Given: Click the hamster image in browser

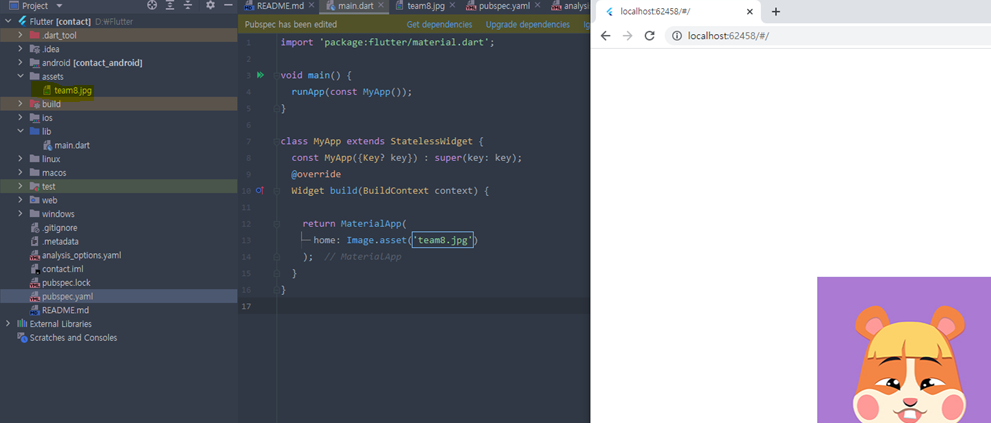Looking at the screenshot, I should coord(904,350).
